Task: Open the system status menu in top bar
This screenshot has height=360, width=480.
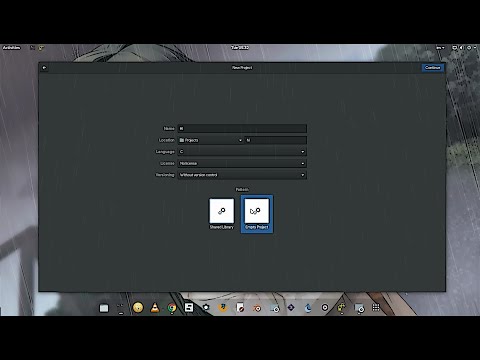Action: coord(464,48)
